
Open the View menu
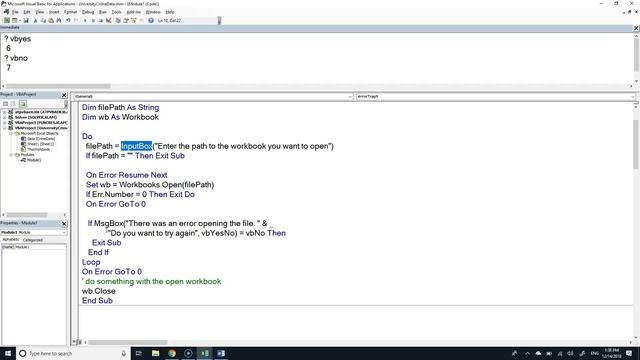(40, 12)
